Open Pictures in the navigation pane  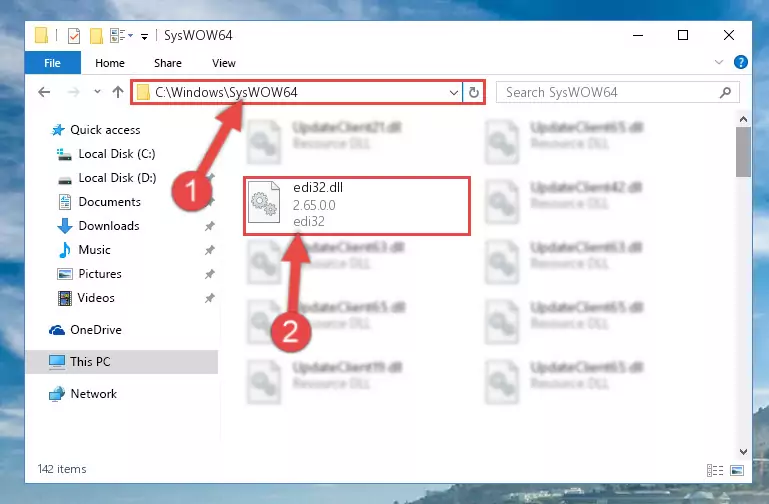100,274
